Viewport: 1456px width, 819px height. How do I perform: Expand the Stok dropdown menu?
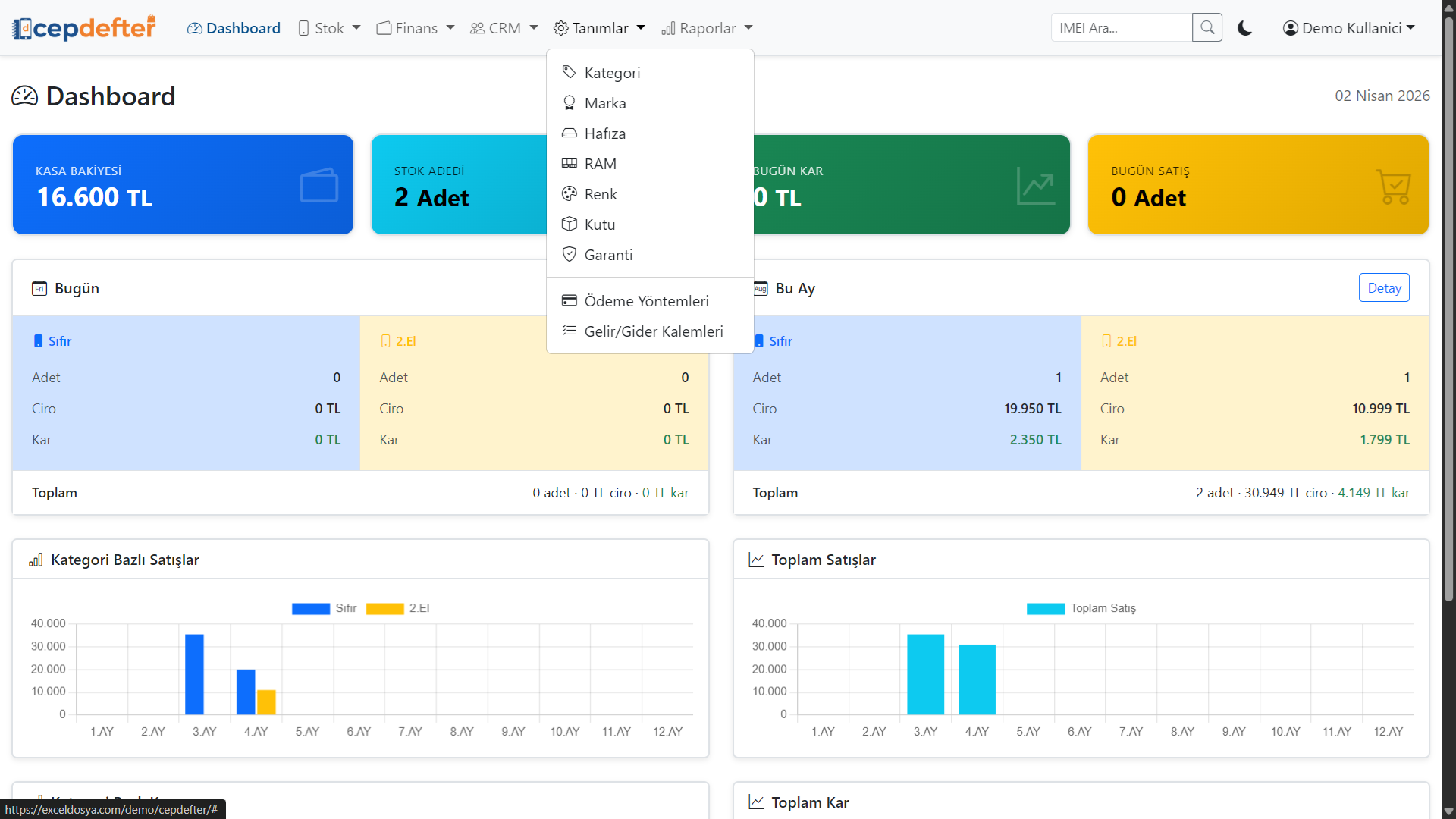[x=329, y=28]
